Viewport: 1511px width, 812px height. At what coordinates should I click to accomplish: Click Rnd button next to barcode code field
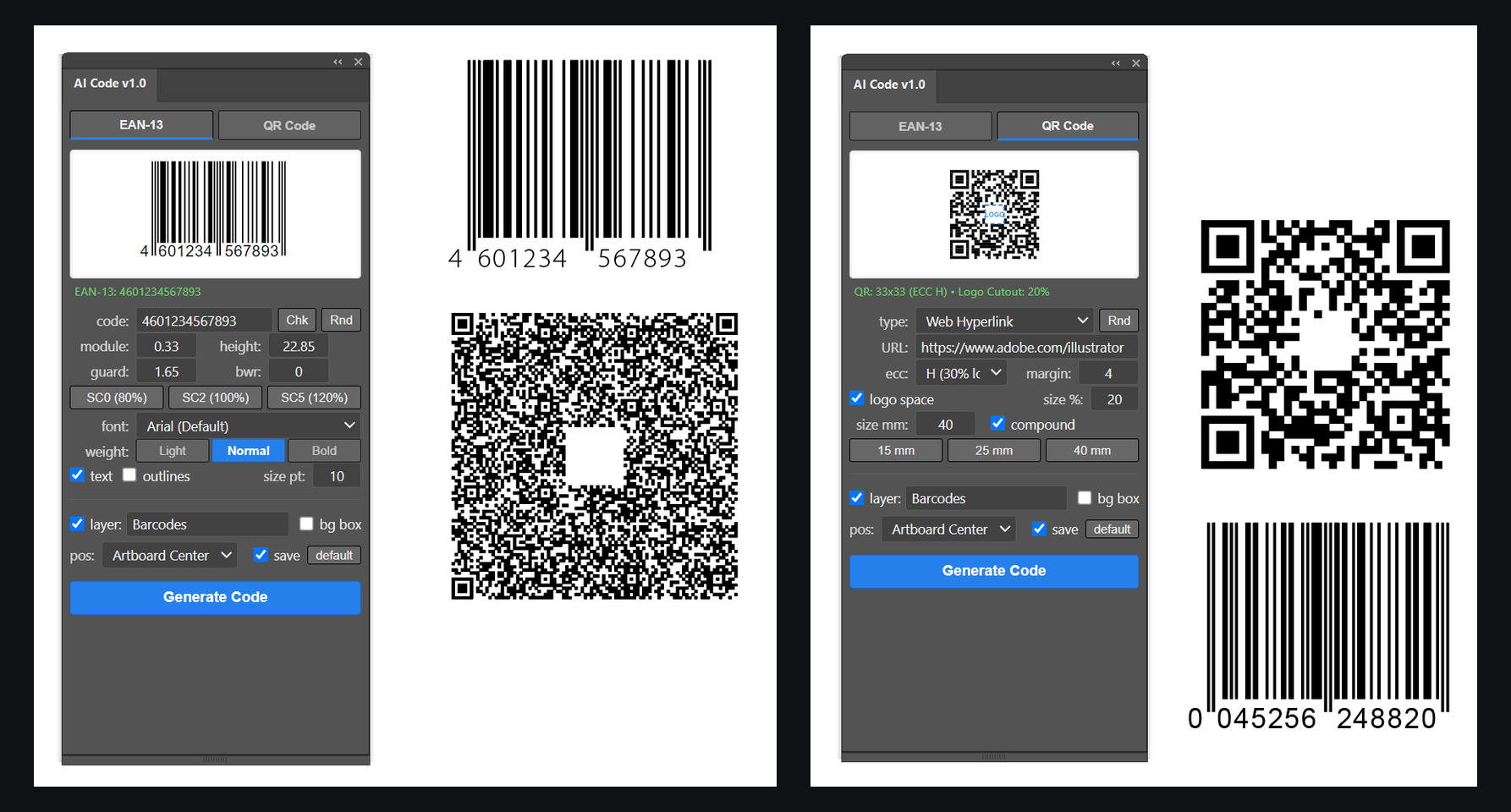(341, 320)
